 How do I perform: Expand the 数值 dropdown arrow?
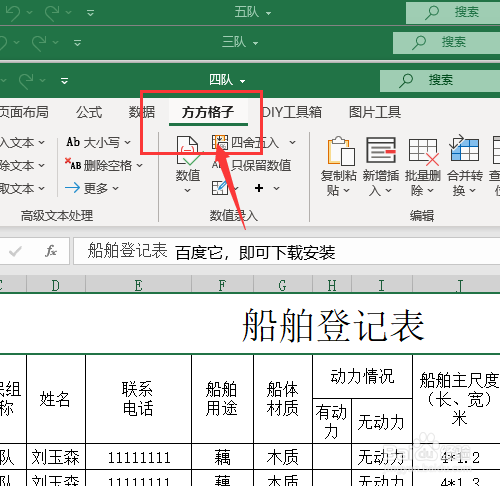[x=188, y=191]
